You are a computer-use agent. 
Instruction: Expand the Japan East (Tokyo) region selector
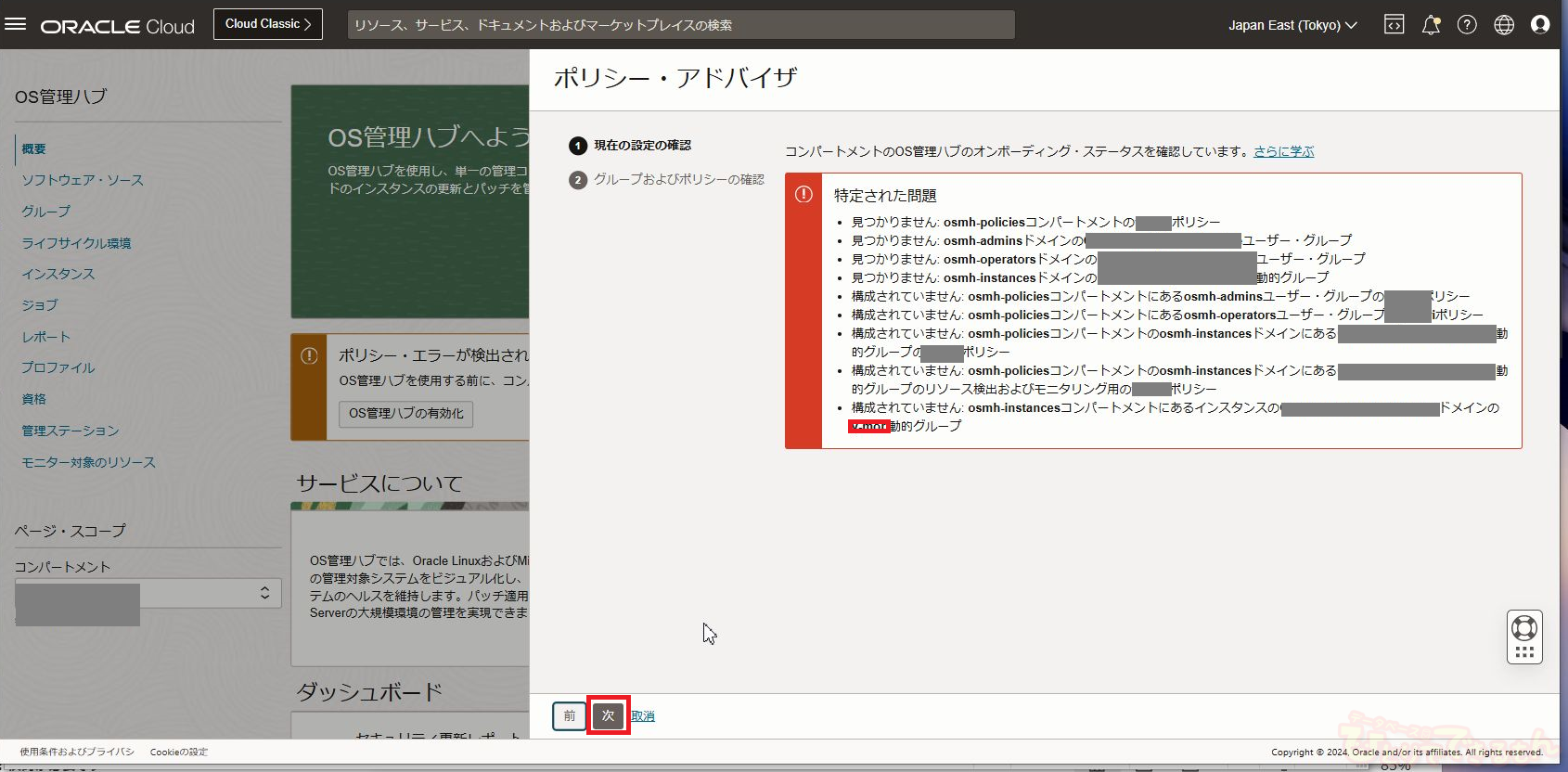point(1292,25)
